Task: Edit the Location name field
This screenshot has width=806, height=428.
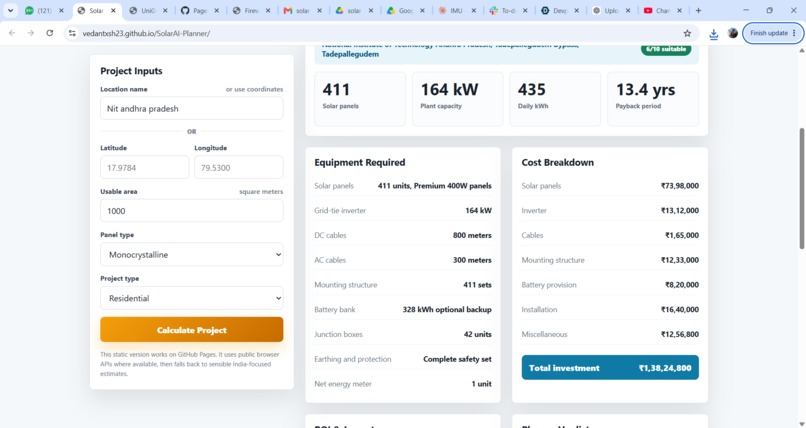Action: tap(192, 108)
